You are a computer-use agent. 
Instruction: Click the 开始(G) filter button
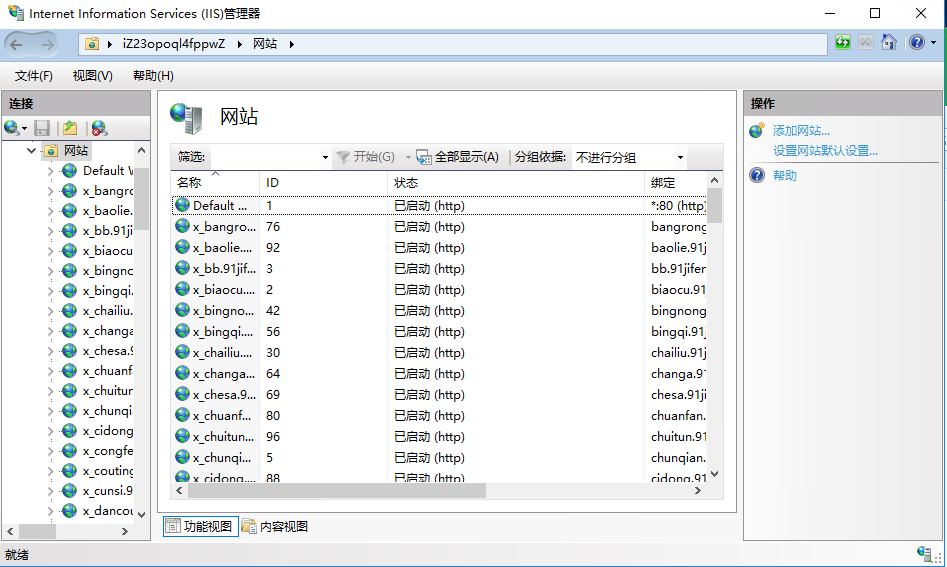pyautogui.click(x=365, y=158)
